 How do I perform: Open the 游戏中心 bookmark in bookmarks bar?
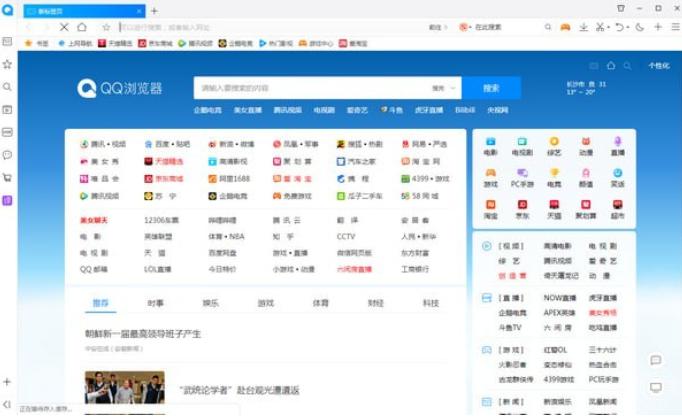pyautogui.click(x=316, y=43)
